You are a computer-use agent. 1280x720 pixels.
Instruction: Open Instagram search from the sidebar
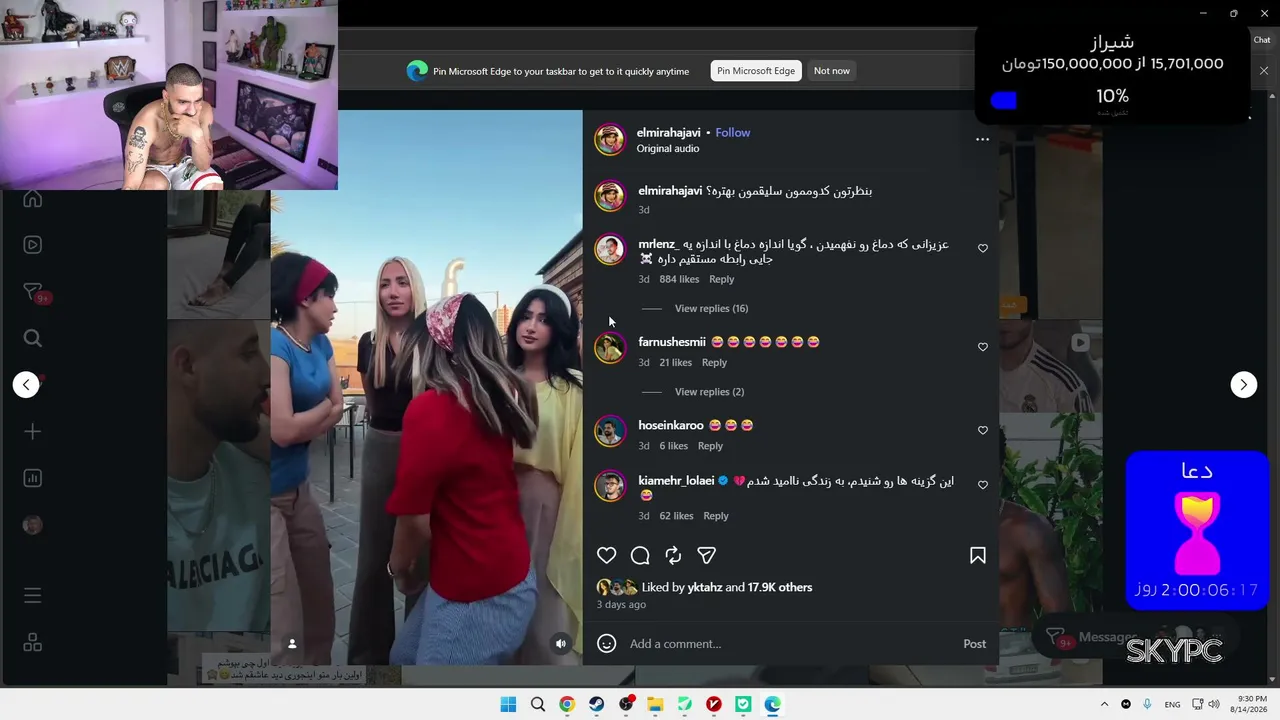click(32, 338)
